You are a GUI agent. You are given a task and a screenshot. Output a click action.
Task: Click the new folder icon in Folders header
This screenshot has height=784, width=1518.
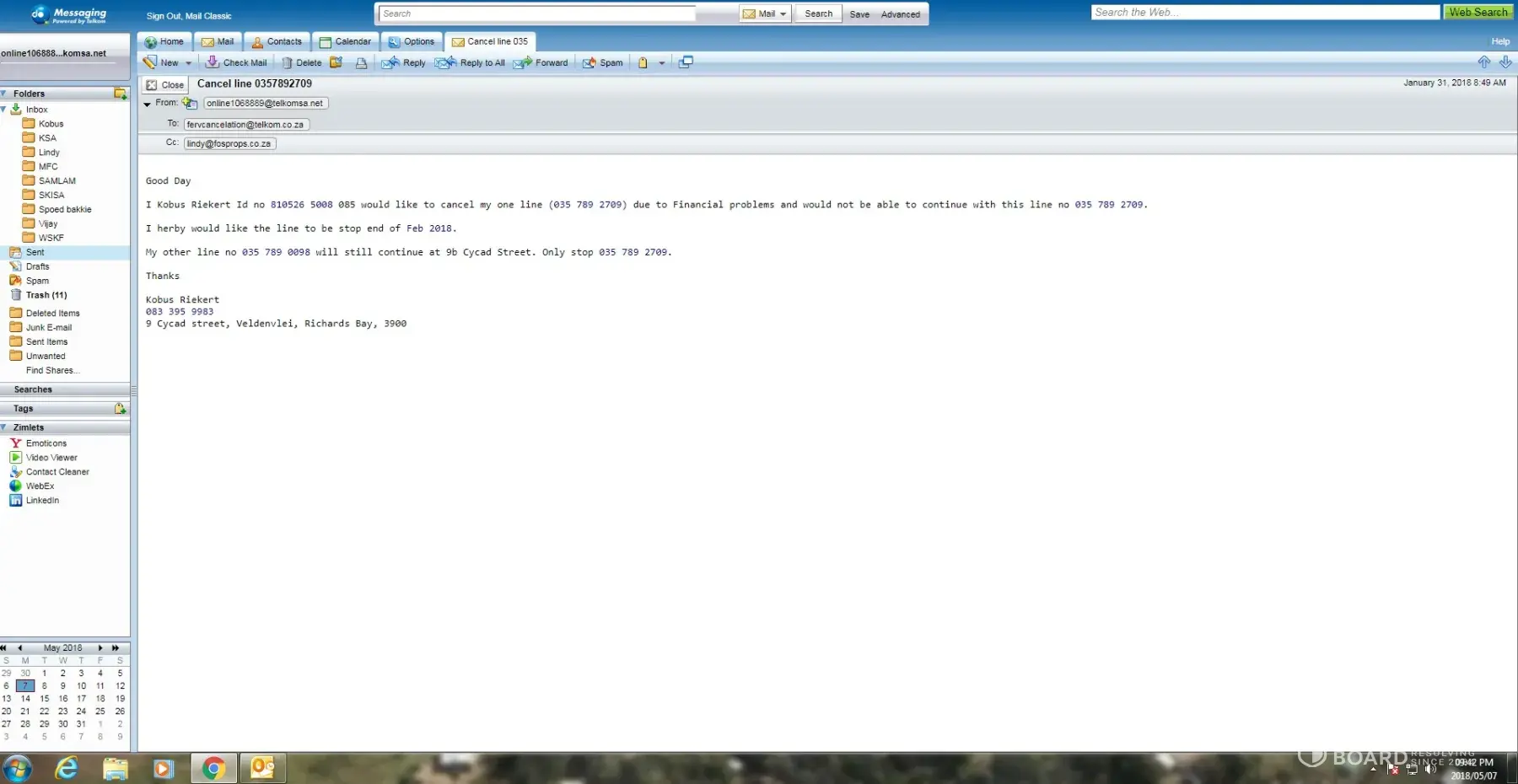point(120,94)
